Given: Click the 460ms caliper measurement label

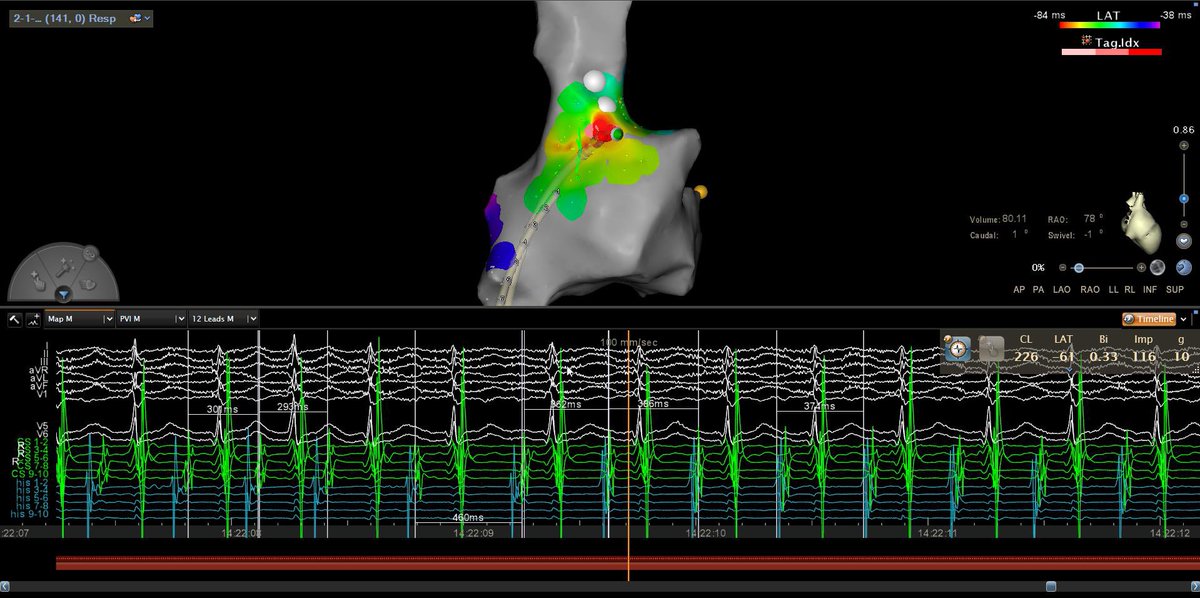Looking at the screenshot, I should [467, 517].
